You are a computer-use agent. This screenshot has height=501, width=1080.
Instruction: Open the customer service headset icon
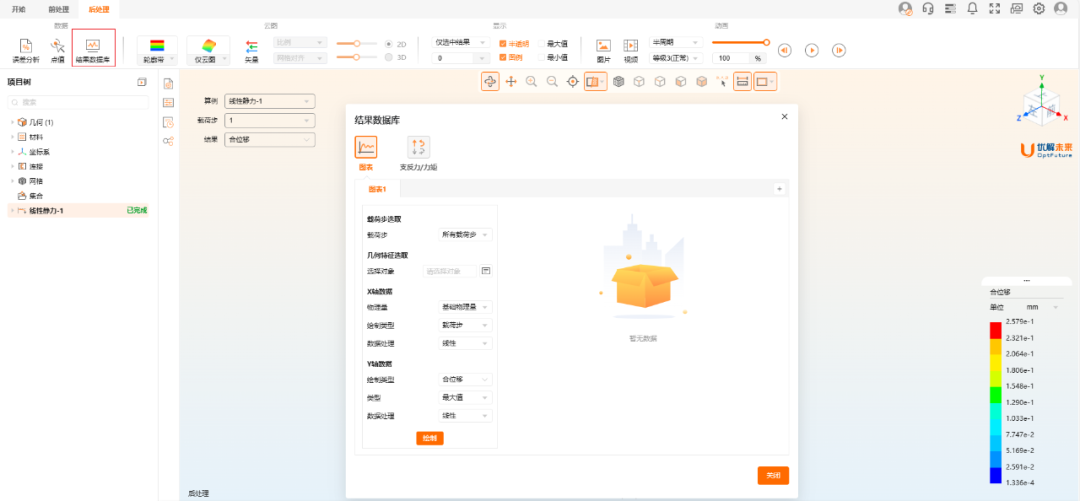(x=928, y=8)
